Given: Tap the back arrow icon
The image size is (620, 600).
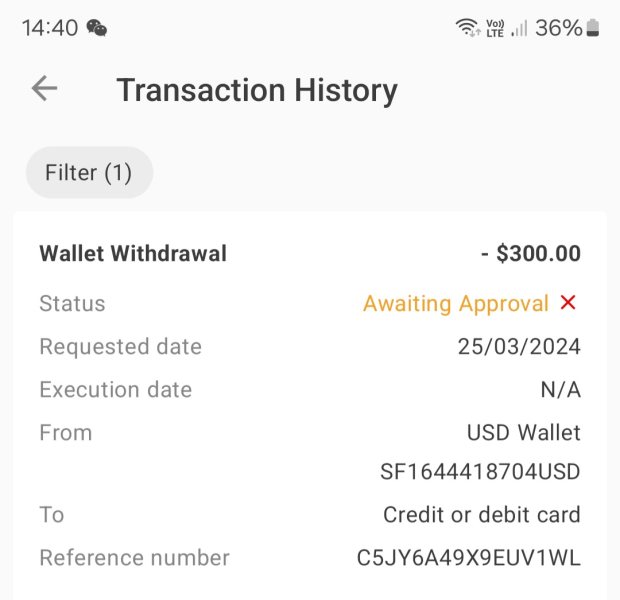Looking at the screenshot, I should click(x=44, y=89).
